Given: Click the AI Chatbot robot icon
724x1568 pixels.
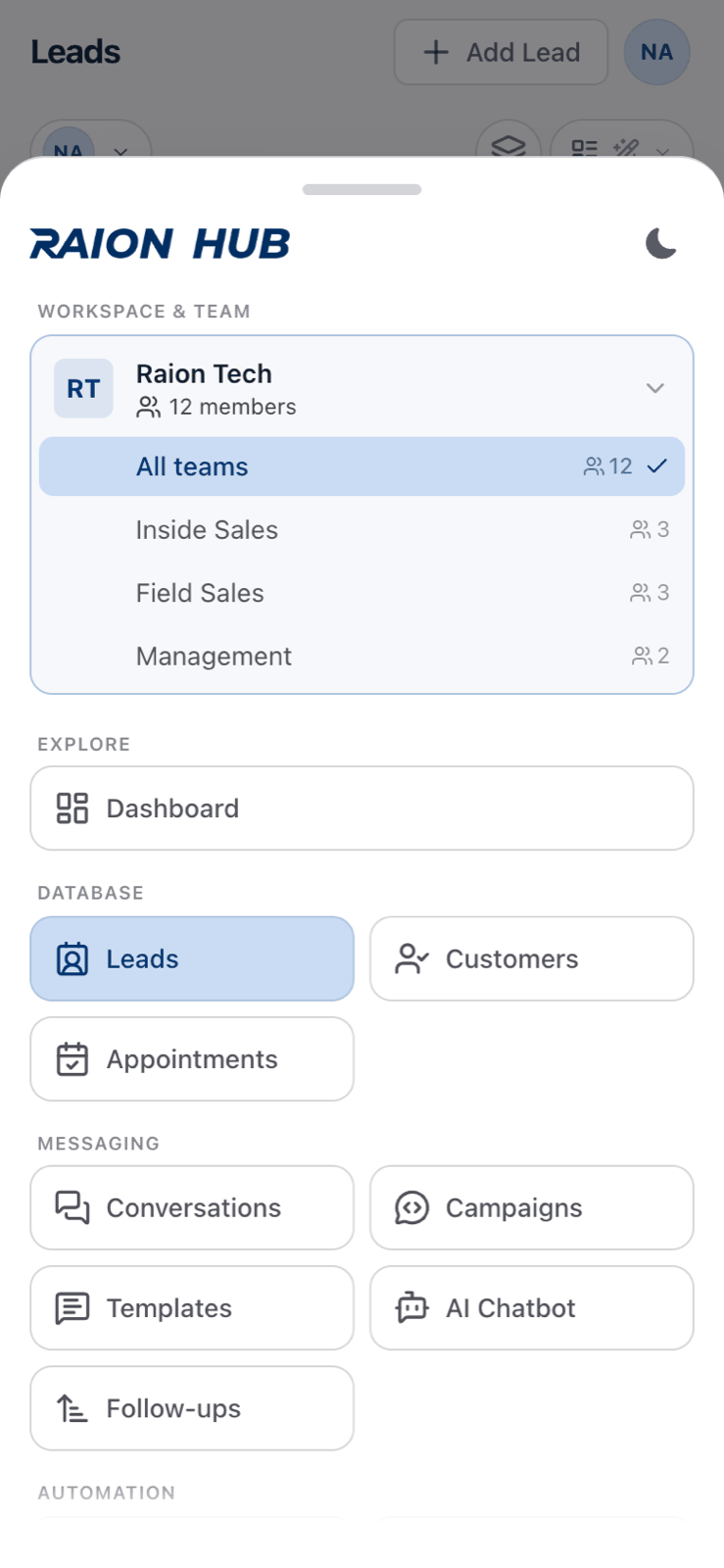Looking at the screenshot, I should pyautogui.click(x=411, y=1308).
